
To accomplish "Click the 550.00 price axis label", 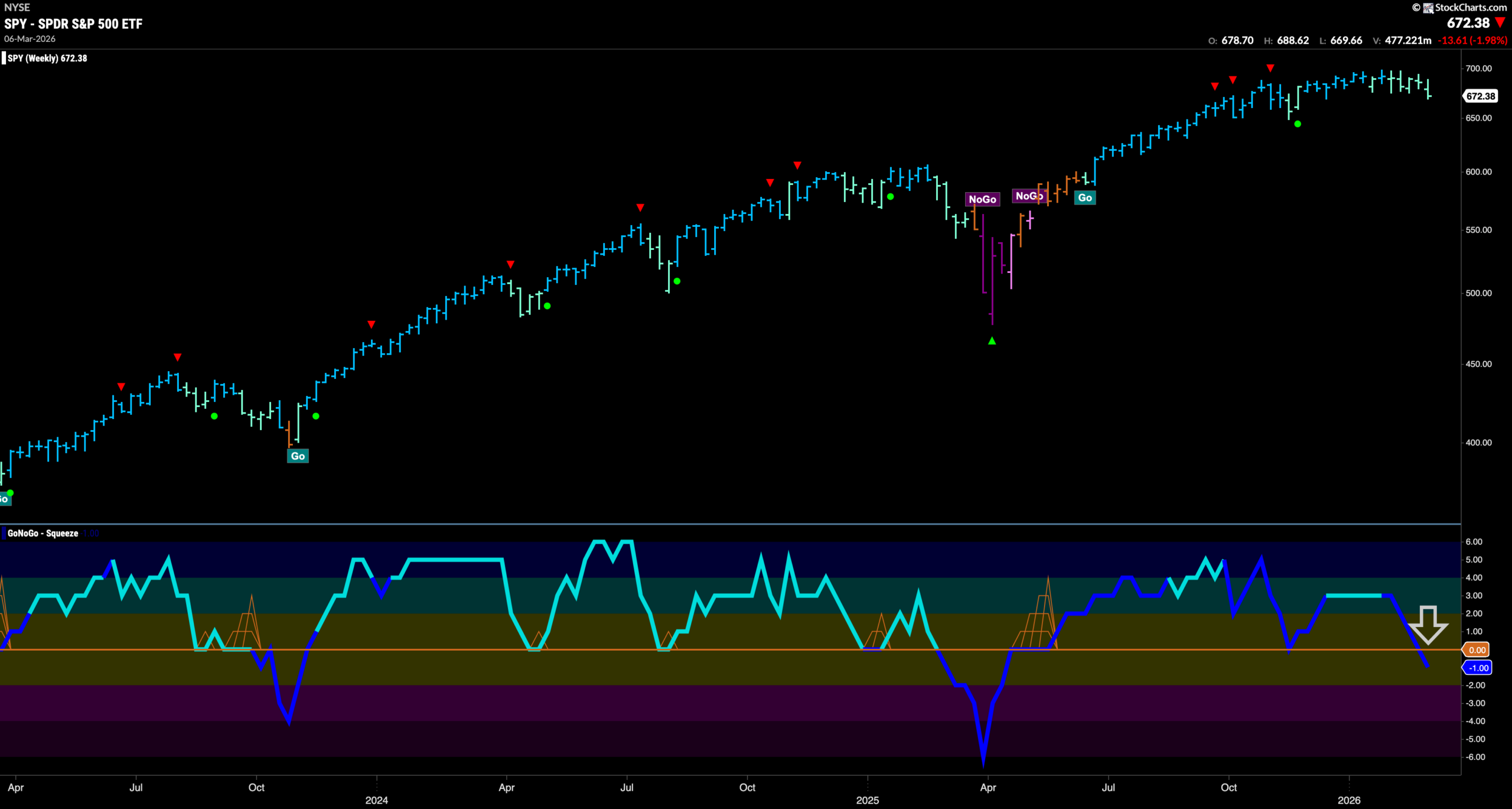I will tap(1478, 230).
